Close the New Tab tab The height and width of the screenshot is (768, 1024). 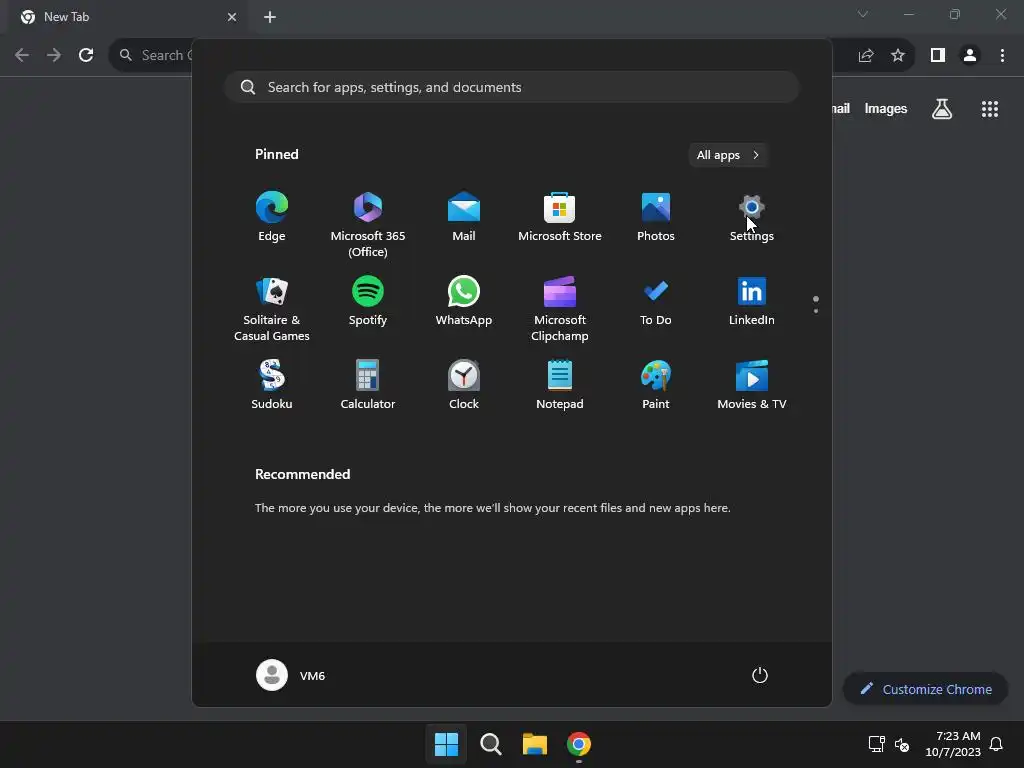click(232, 17)
